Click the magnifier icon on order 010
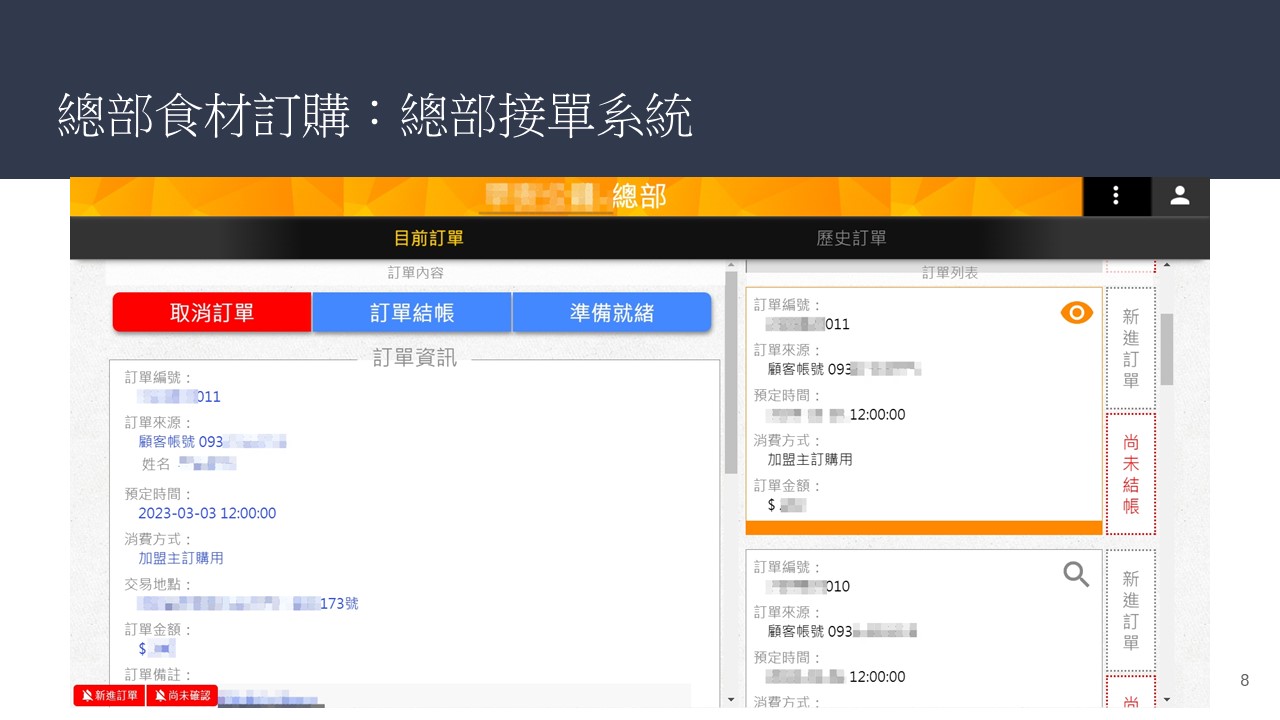Screen dimensions: 1280x720 [x=1076, y=574]
